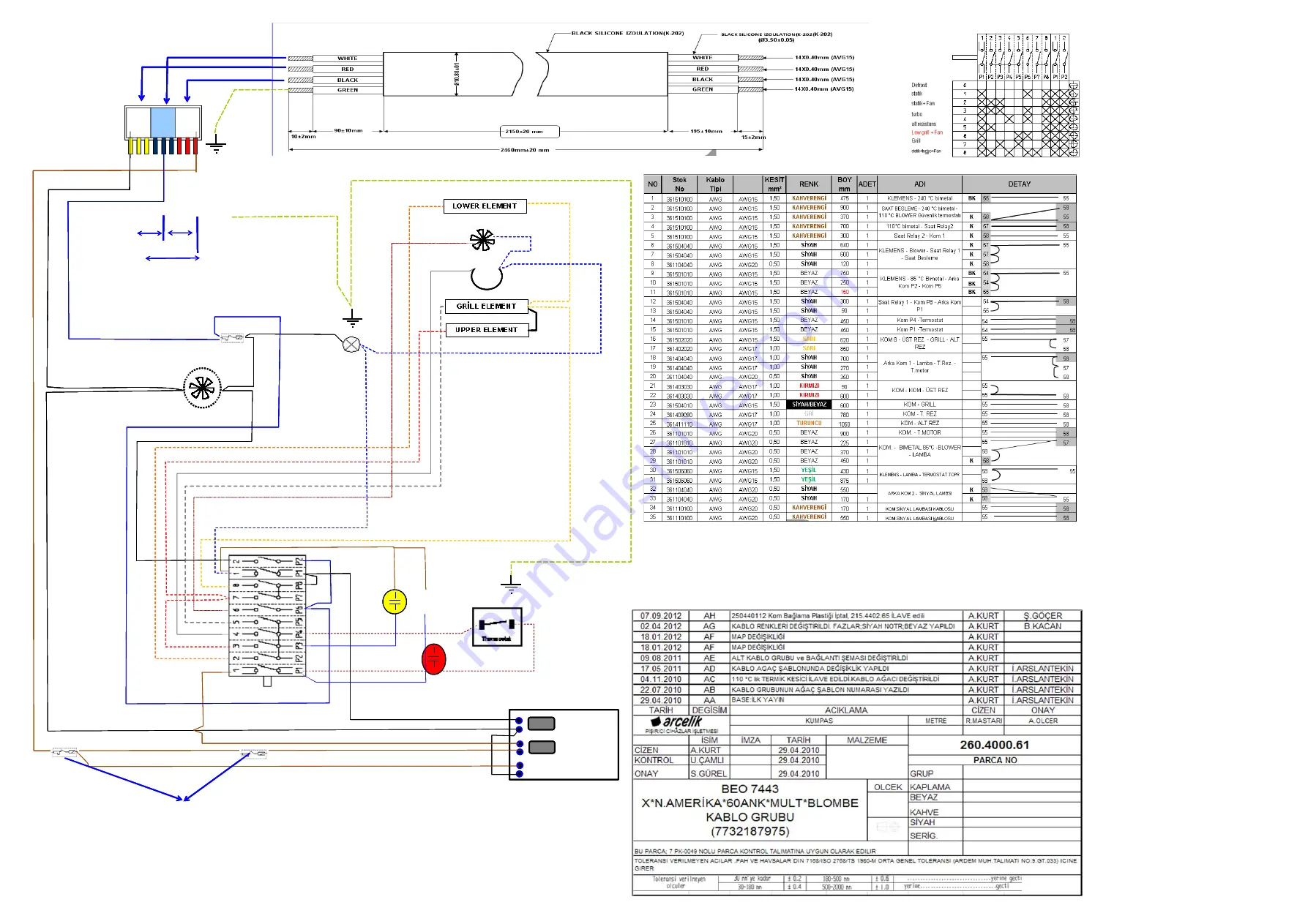Click the LOWER ELEMENT label box

[x=485, y=206]
